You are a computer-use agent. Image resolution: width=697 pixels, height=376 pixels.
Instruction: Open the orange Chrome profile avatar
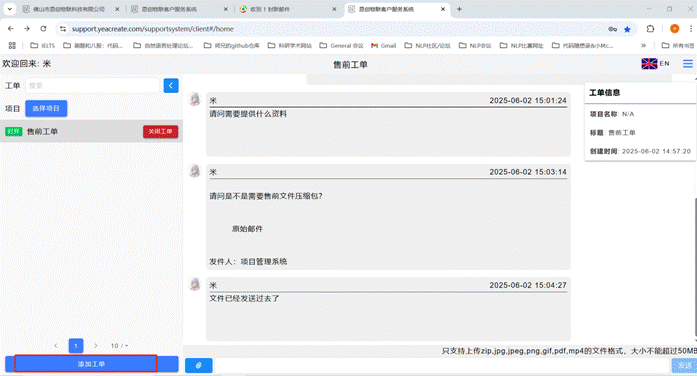point(674,28)
